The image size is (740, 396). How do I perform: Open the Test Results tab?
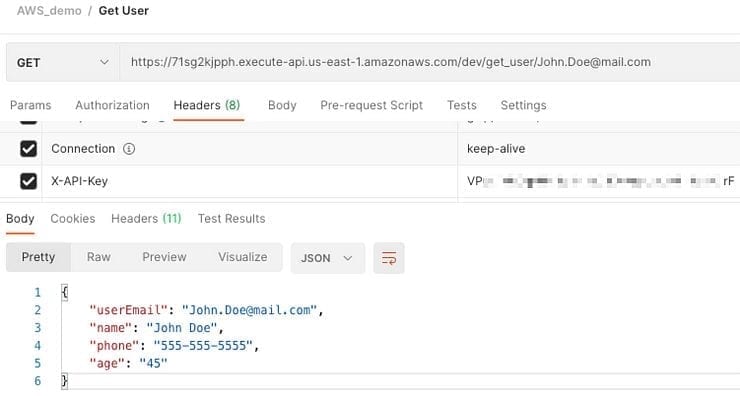232,219
